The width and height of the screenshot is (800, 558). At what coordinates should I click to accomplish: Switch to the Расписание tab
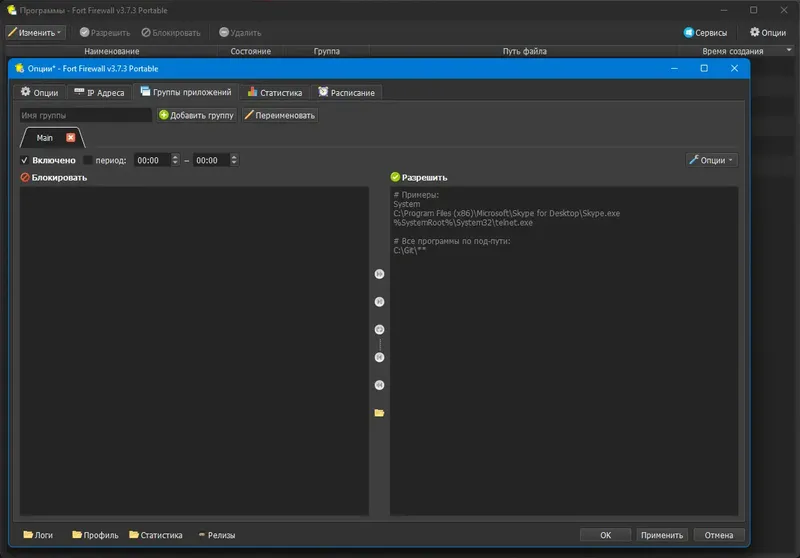coord(345,93)
